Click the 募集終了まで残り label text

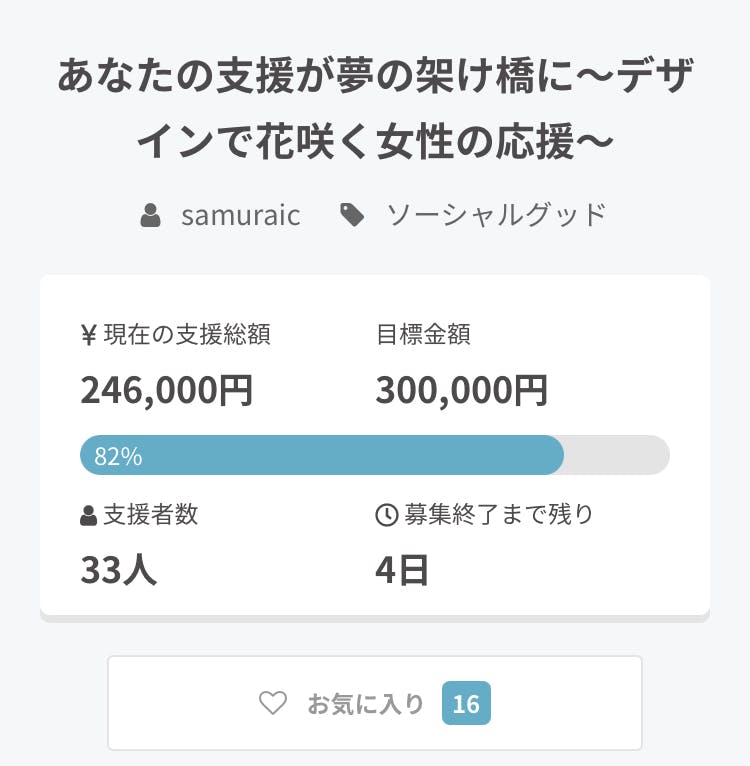[498, 515]
